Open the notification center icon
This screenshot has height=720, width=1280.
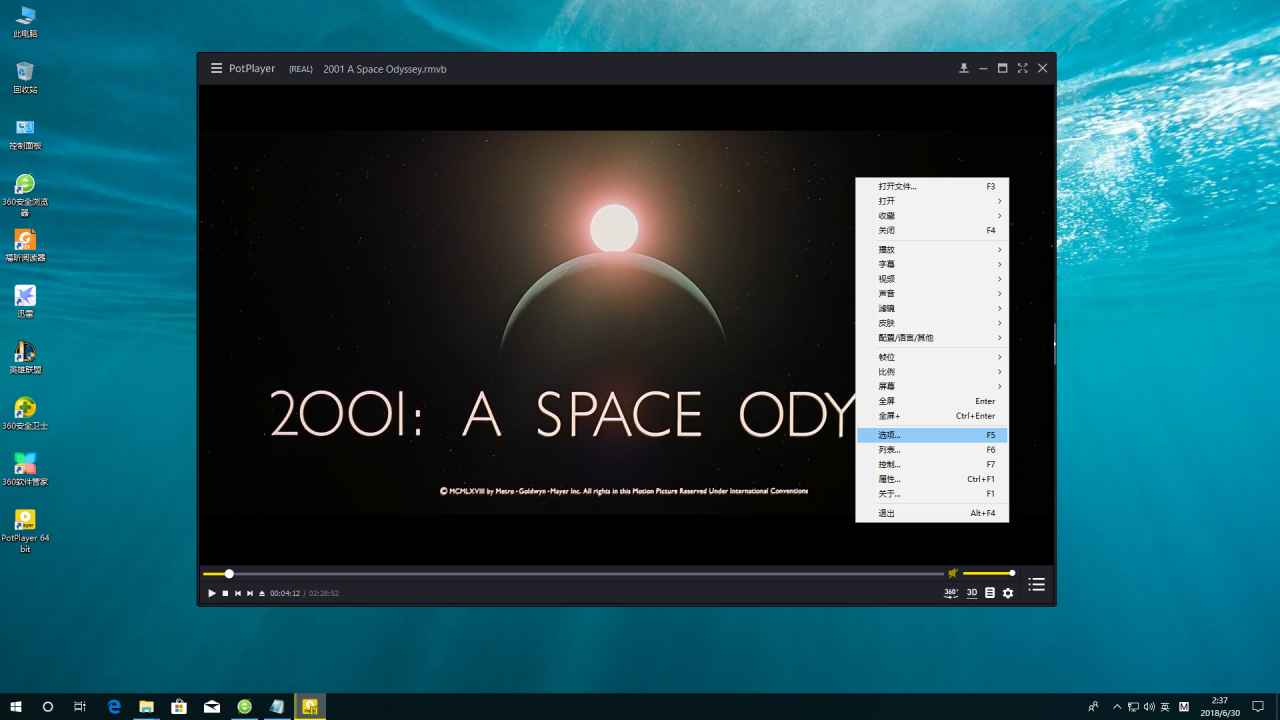point(1258,706)
